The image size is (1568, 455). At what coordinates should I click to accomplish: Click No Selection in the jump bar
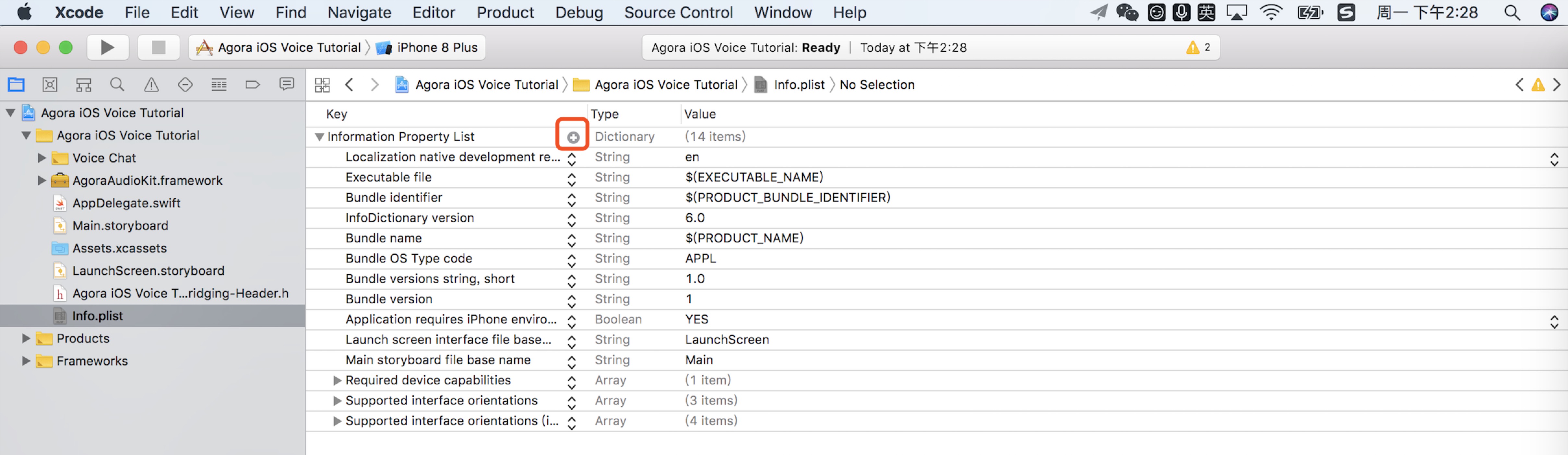click(876, 85)
